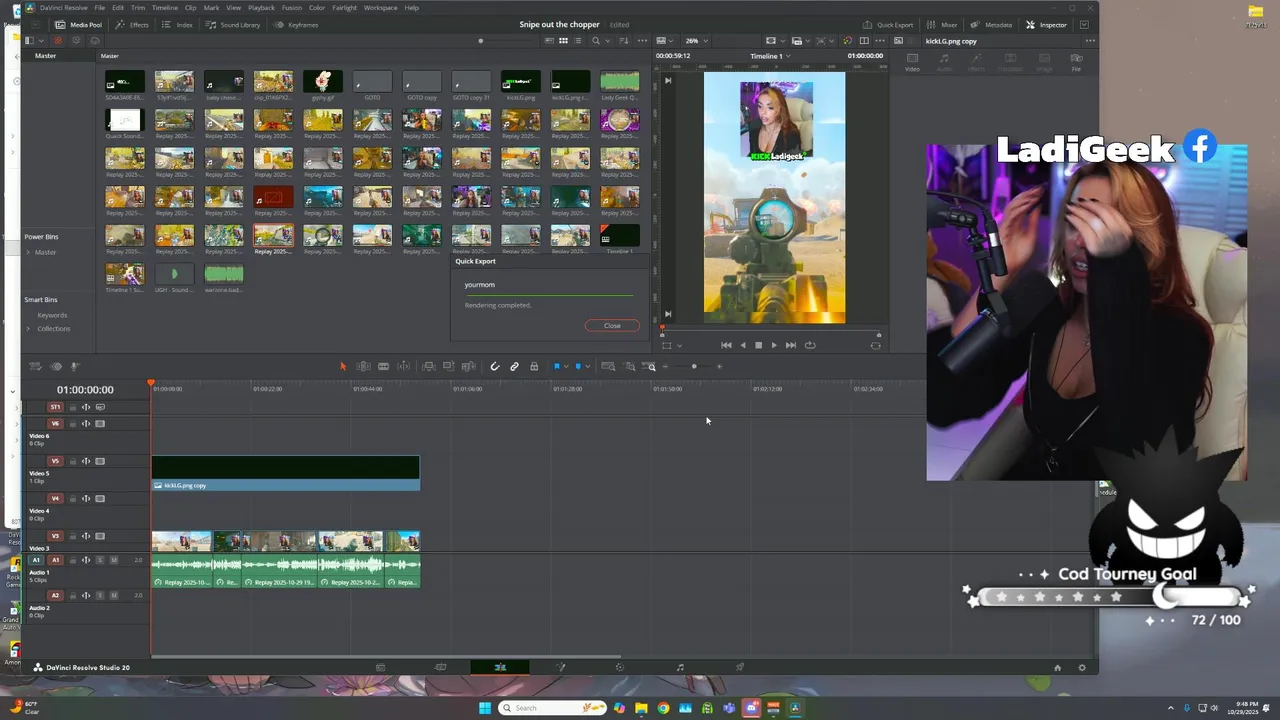Open the marker color dropdown arrow
The width and height of the screenshot is (1280, 720).
coord(588,367)
